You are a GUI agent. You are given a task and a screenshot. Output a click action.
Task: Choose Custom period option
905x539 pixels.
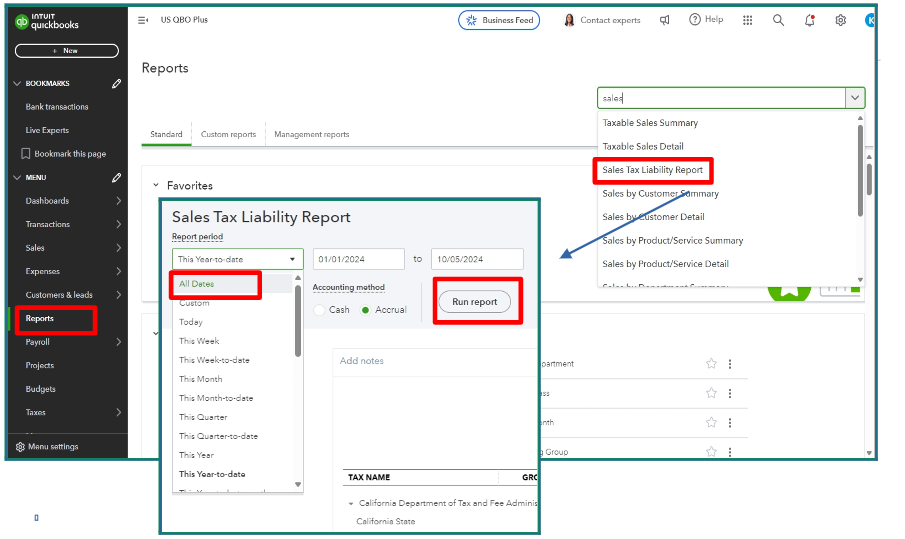pos(194,303)
